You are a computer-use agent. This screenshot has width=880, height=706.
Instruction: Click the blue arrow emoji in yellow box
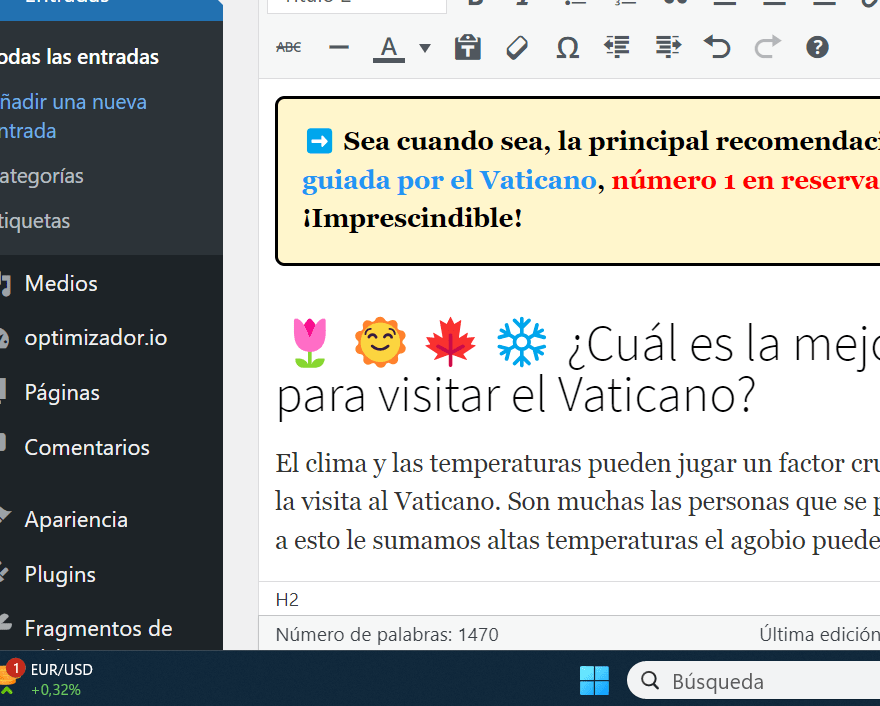point(319,141)
